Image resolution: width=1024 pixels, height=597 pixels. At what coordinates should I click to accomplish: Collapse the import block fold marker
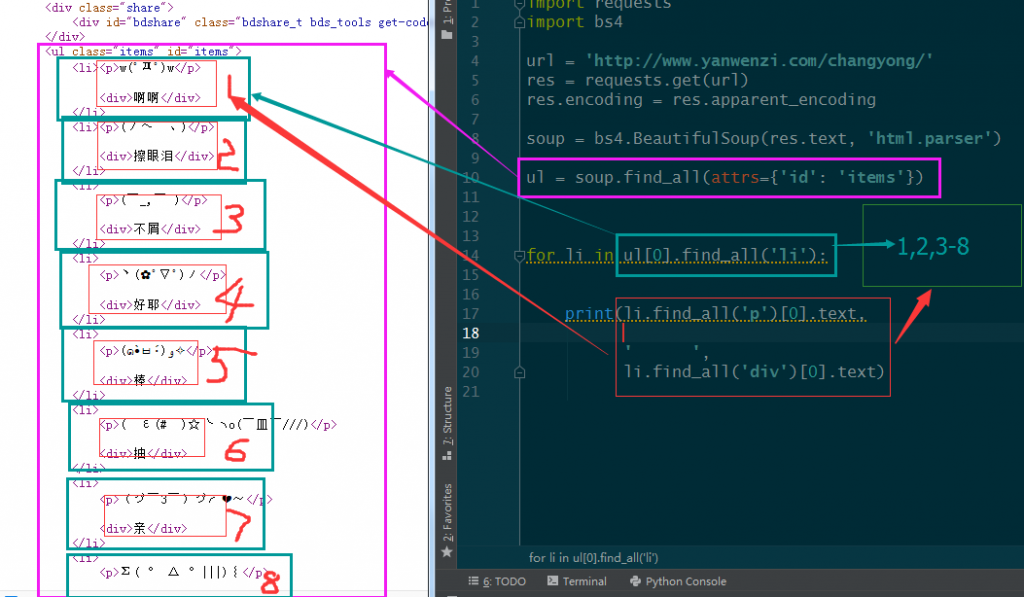click(x=518, y=5)
